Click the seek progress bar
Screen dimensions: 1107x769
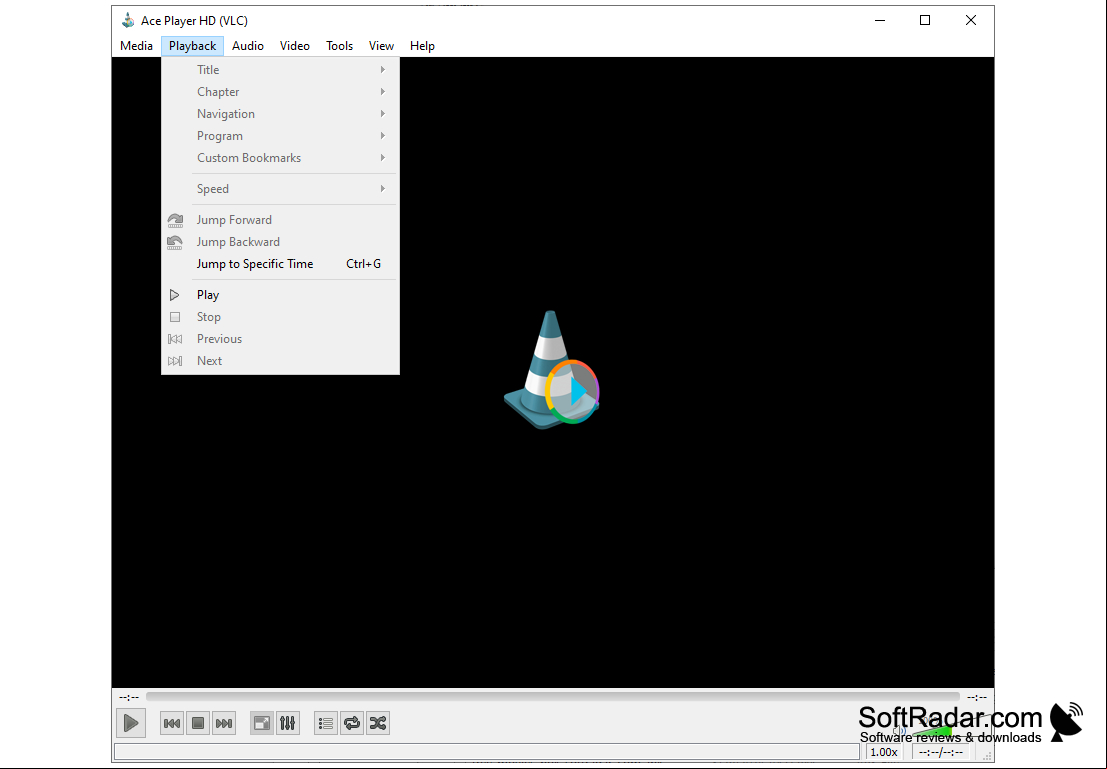coord(553,697)
